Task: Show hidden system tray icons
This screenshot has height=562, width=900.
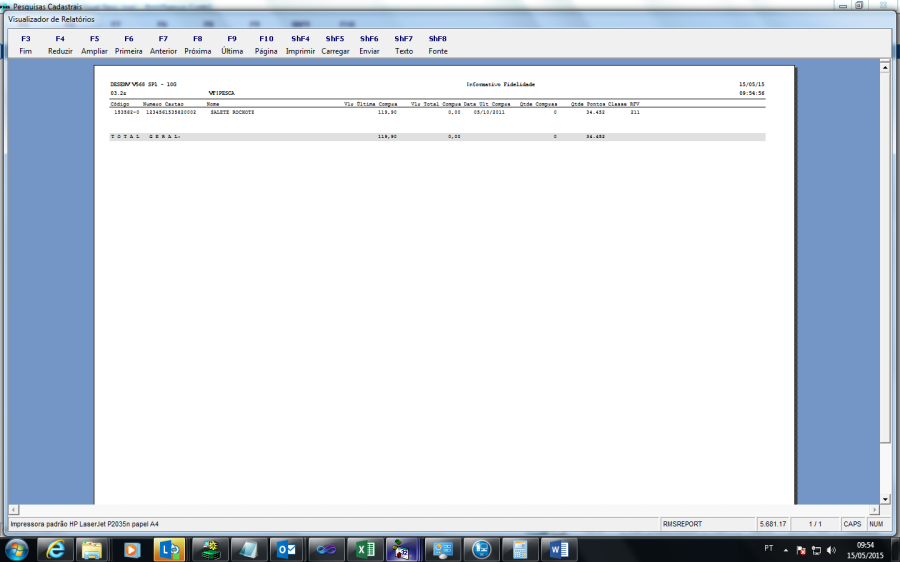Action: pos(786,550)
